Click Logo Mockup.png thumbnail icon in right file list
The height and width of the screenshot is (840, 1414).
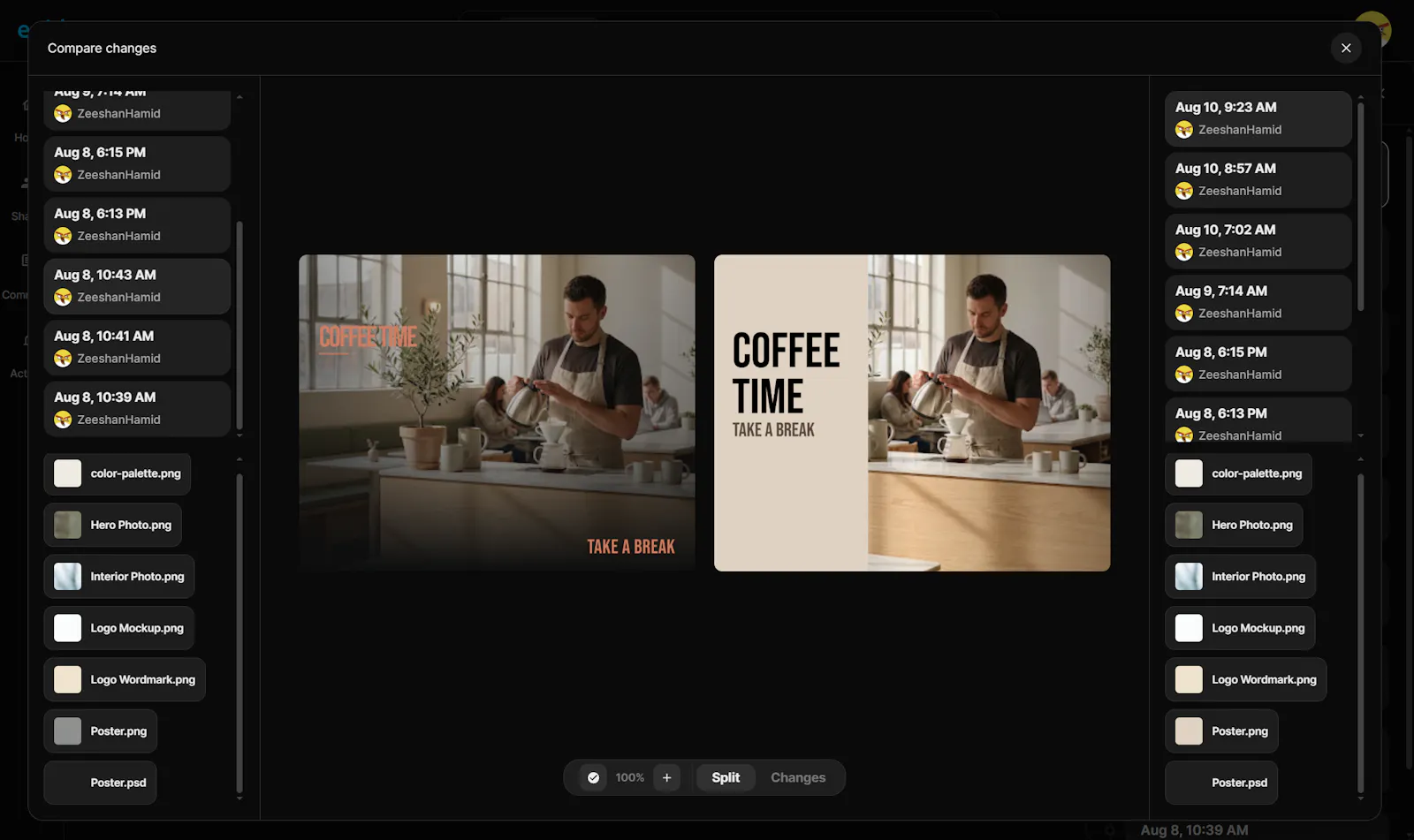coord(1189,628)
